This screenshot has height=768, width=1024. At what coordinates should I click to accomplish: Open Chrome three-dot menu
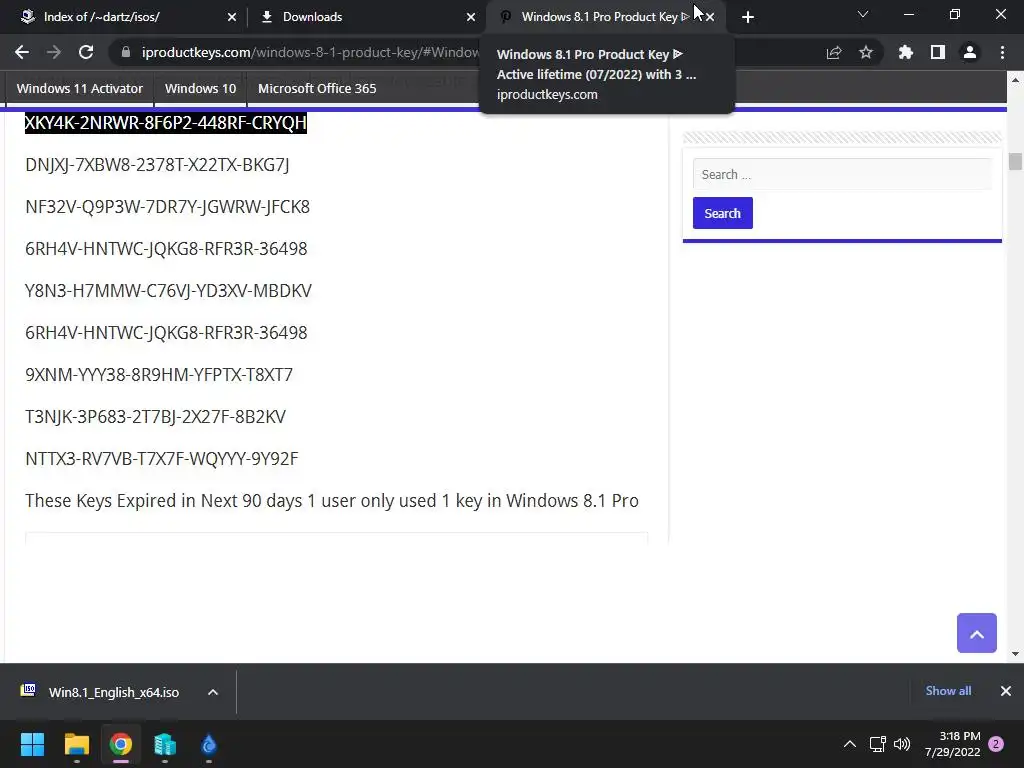click(x=1002, y=52)
